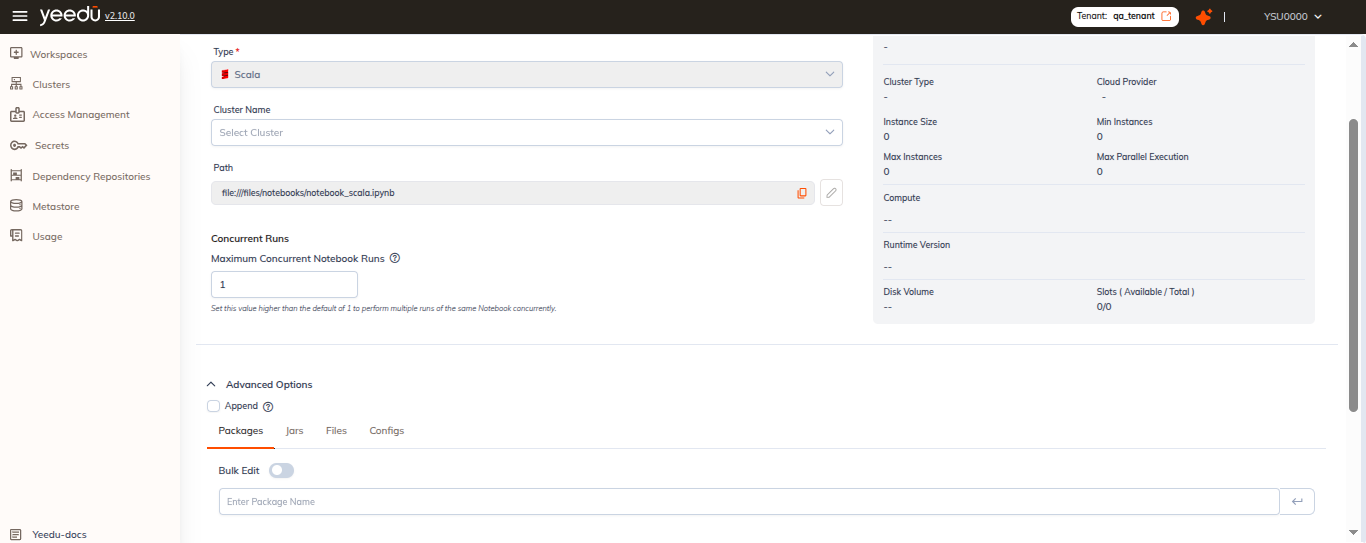Toggle the Bulk Edit switch

pos(282,470)
